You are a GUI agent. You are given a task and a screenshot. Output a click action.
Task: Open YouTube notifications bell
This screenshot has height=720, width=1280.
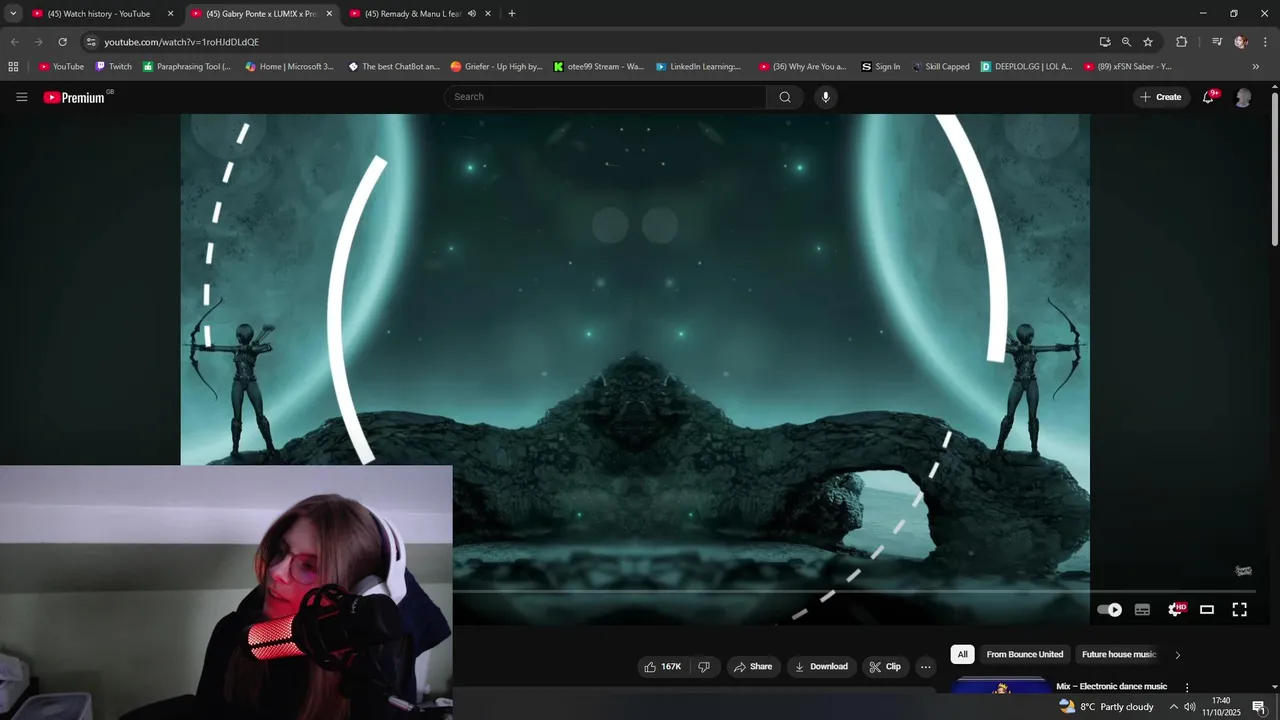pos(1208,97)
